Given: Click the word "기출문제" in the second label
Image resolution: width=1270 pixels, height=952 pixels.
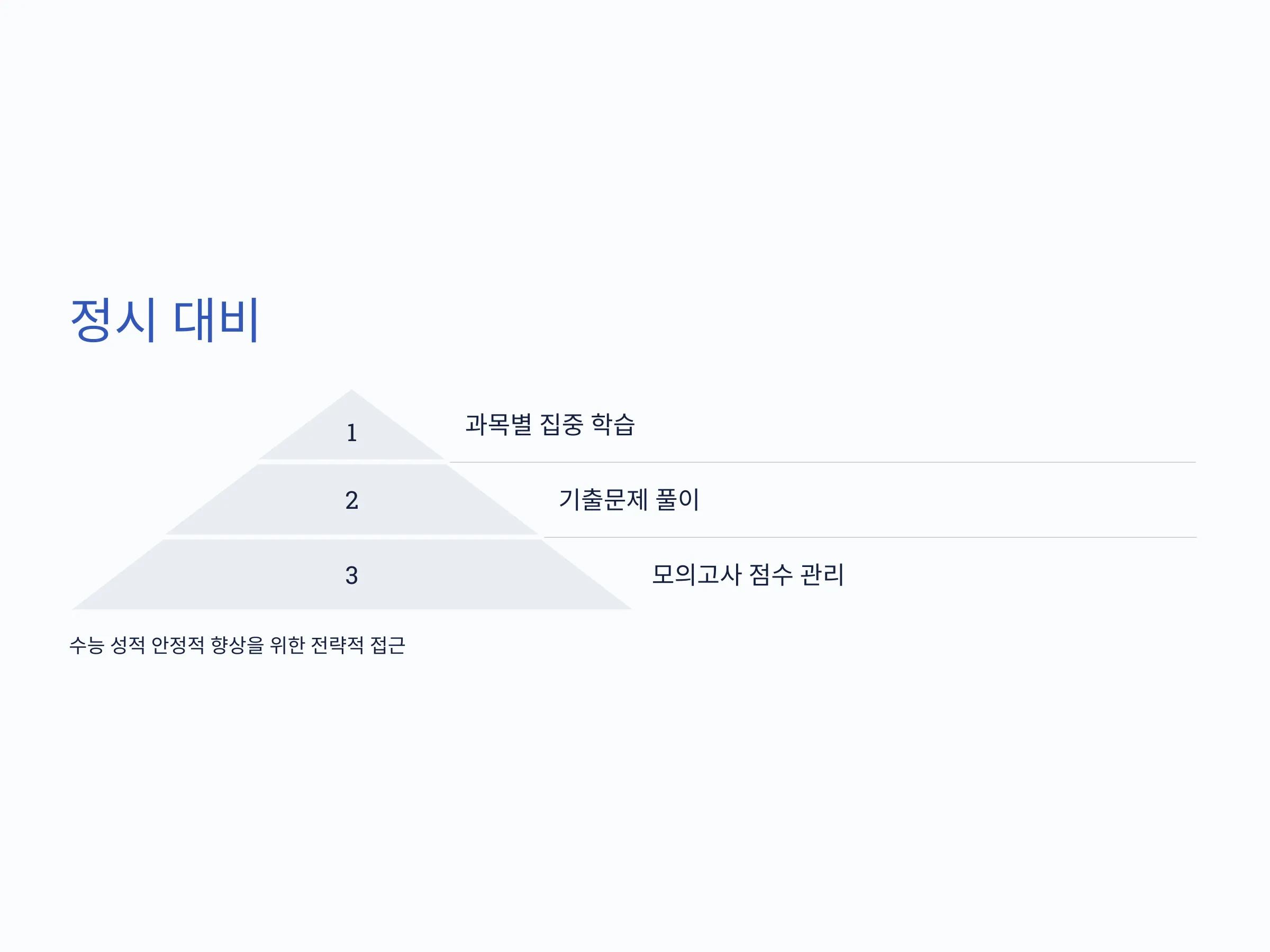Looking at the screenshot, I should (603, 499).
